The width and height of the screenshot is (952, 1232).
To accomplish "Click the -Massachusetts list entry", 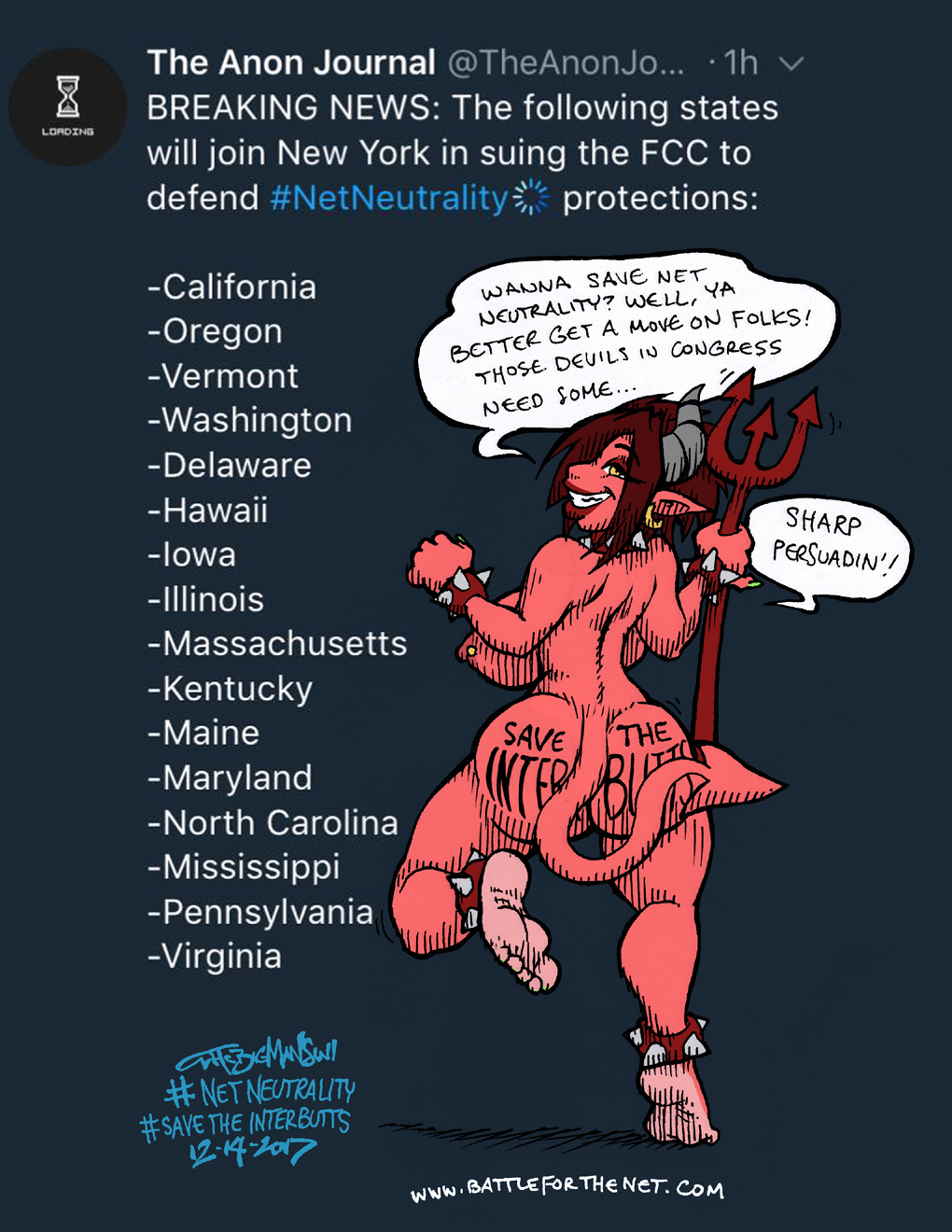I will click(277, 643).
